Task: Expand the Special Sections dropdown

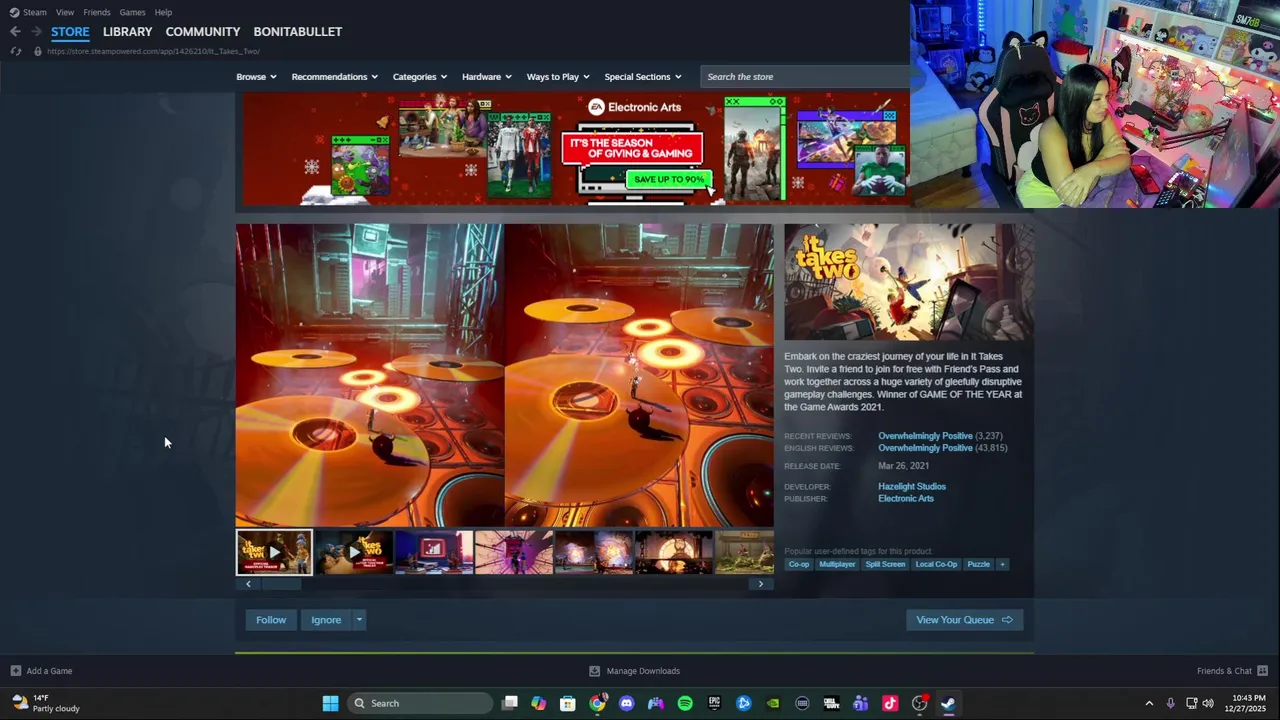Action: click(642, 77)
